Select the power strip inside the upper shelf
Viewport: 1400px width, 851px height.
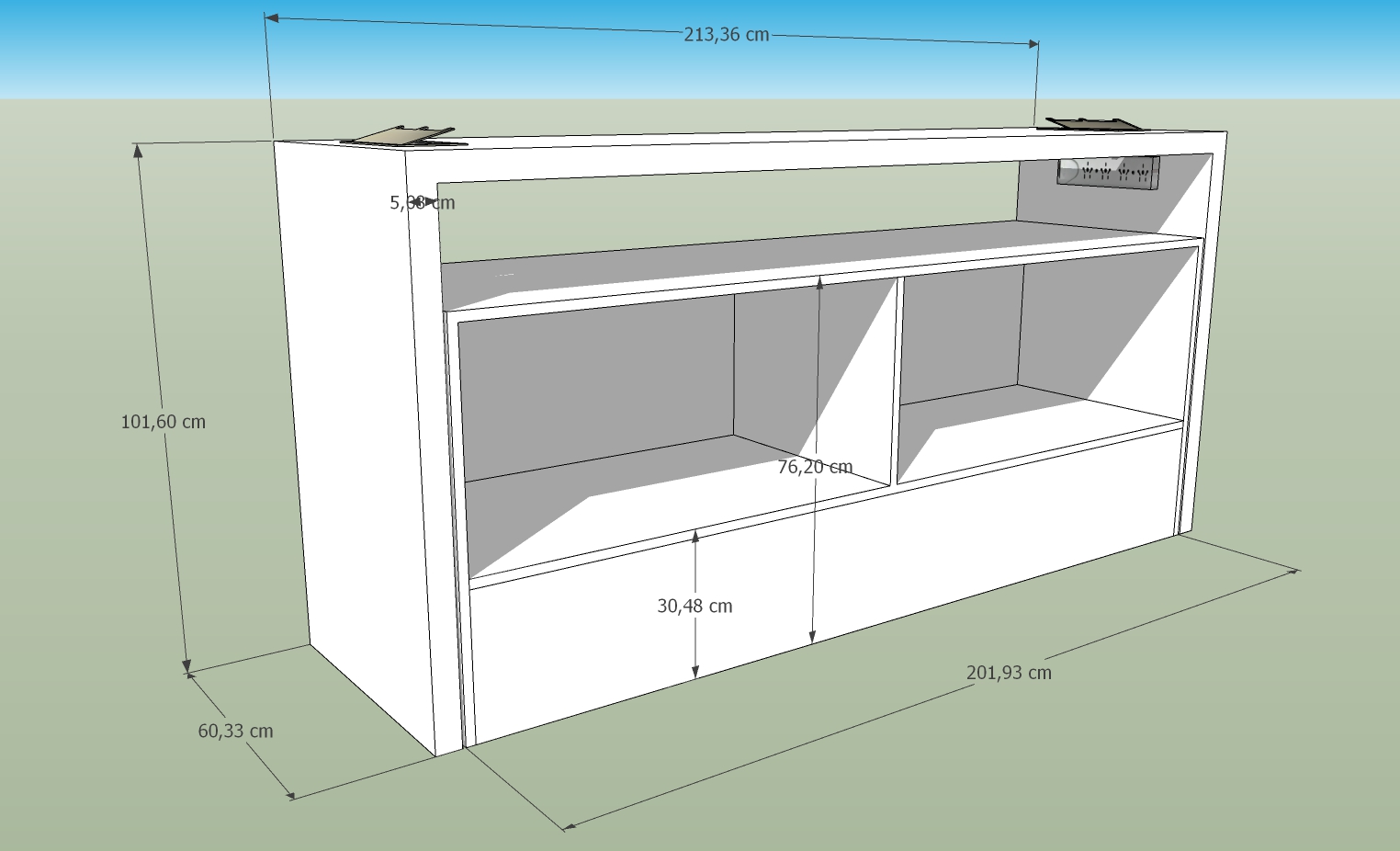[x=1108, y=172]
